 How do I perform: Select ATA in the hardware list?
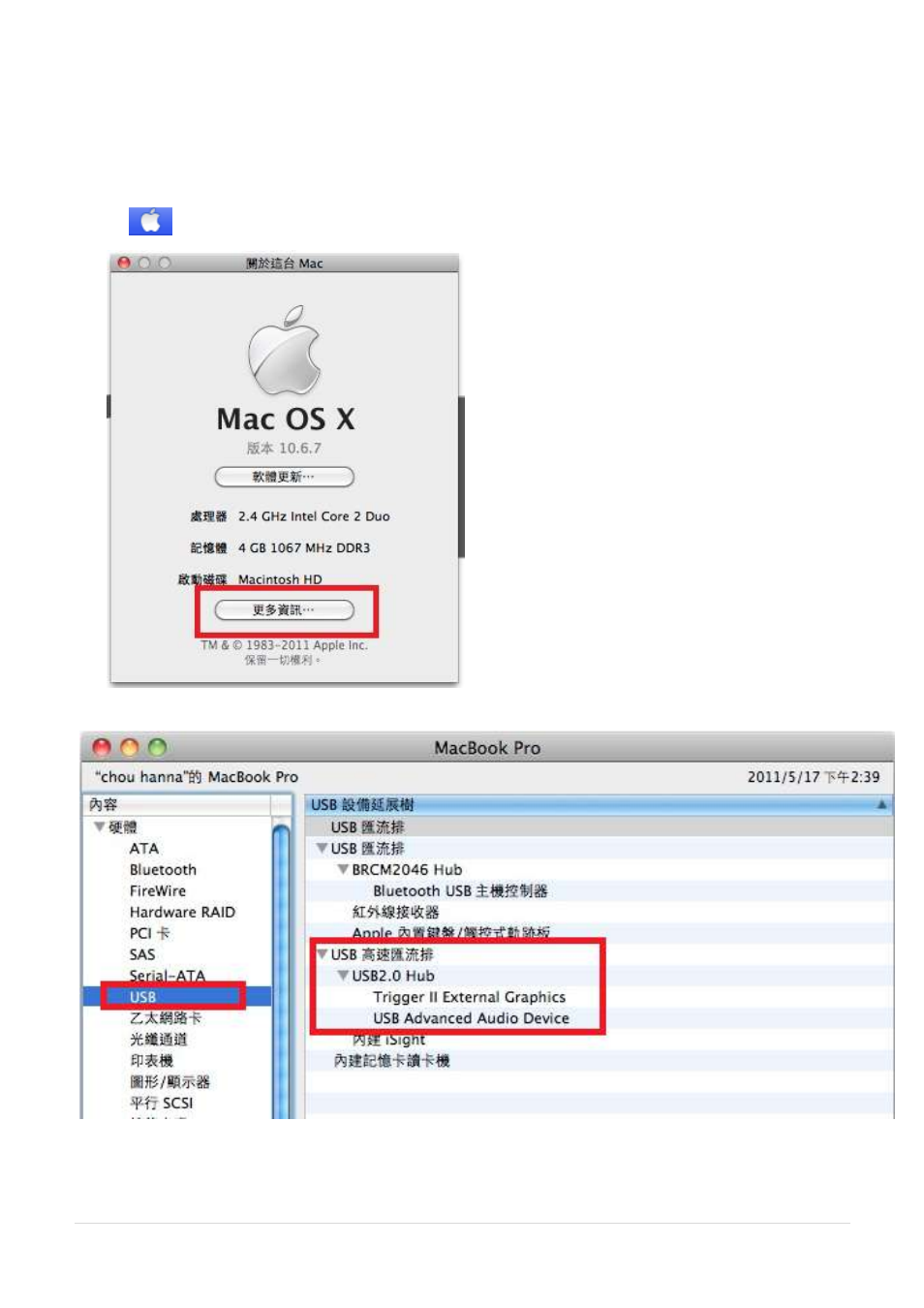click(144, 848)
